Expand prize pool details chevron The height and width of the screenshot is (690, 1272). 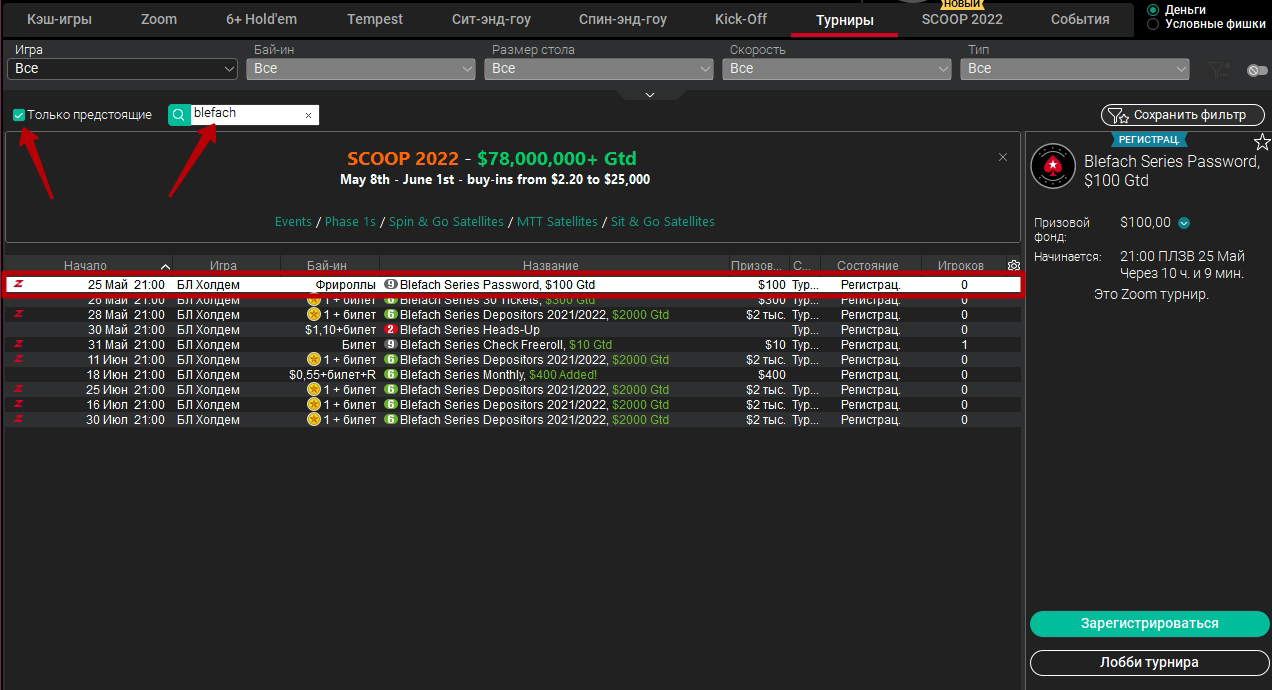pyautogui.click(x=1184, y=223)
